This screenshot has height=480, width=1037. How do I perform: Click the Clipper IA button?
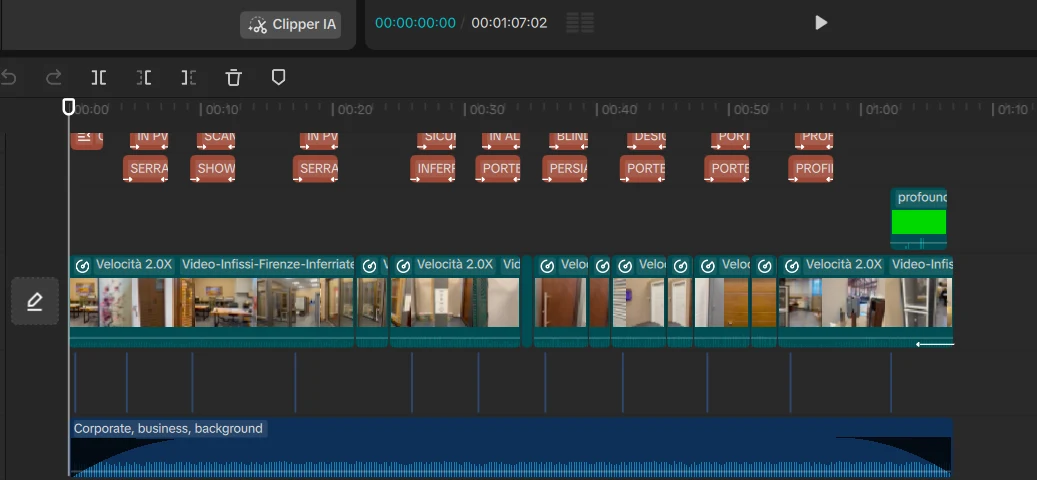tap(290, 25)
